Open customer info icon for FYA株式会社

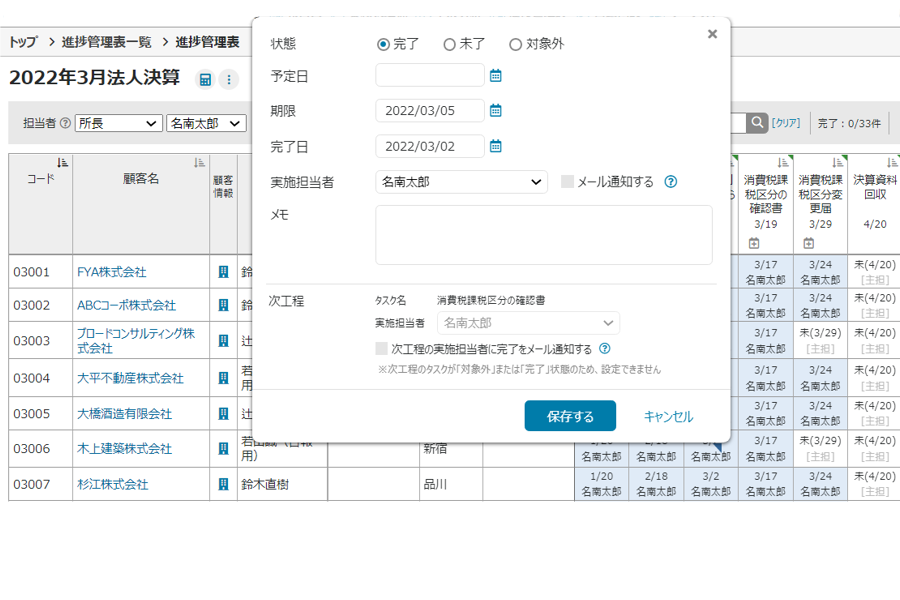223,272
